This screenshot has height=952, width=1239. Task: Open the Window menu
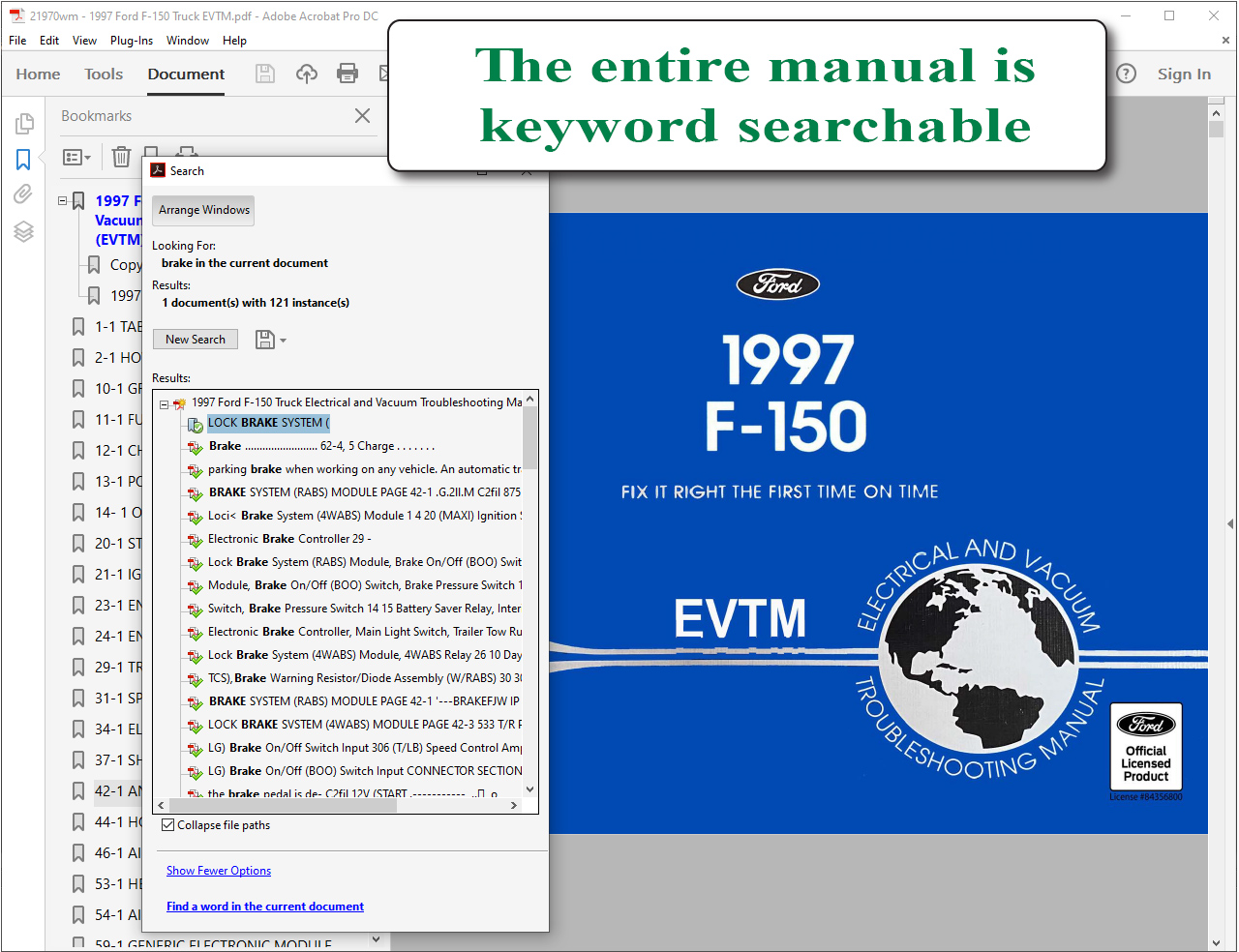188,41
